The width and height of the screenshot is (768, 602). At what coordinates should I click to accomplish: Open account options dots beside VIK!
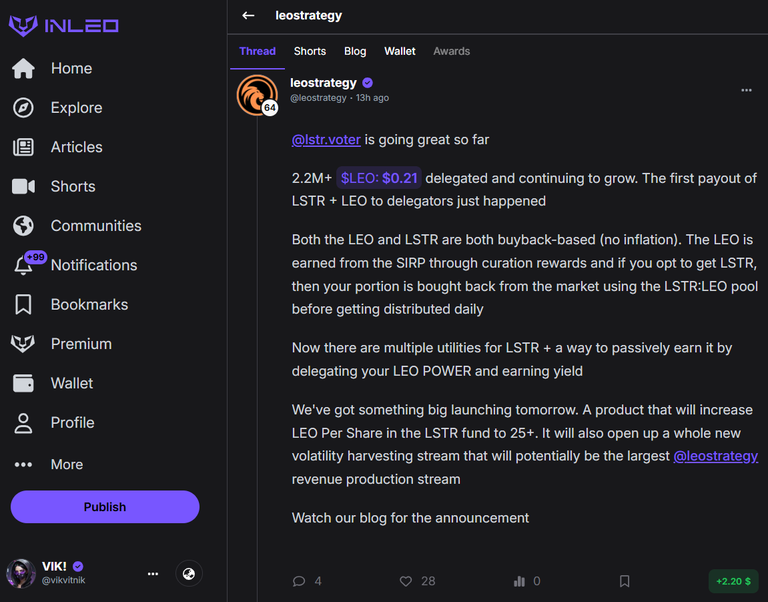point(153,574)
